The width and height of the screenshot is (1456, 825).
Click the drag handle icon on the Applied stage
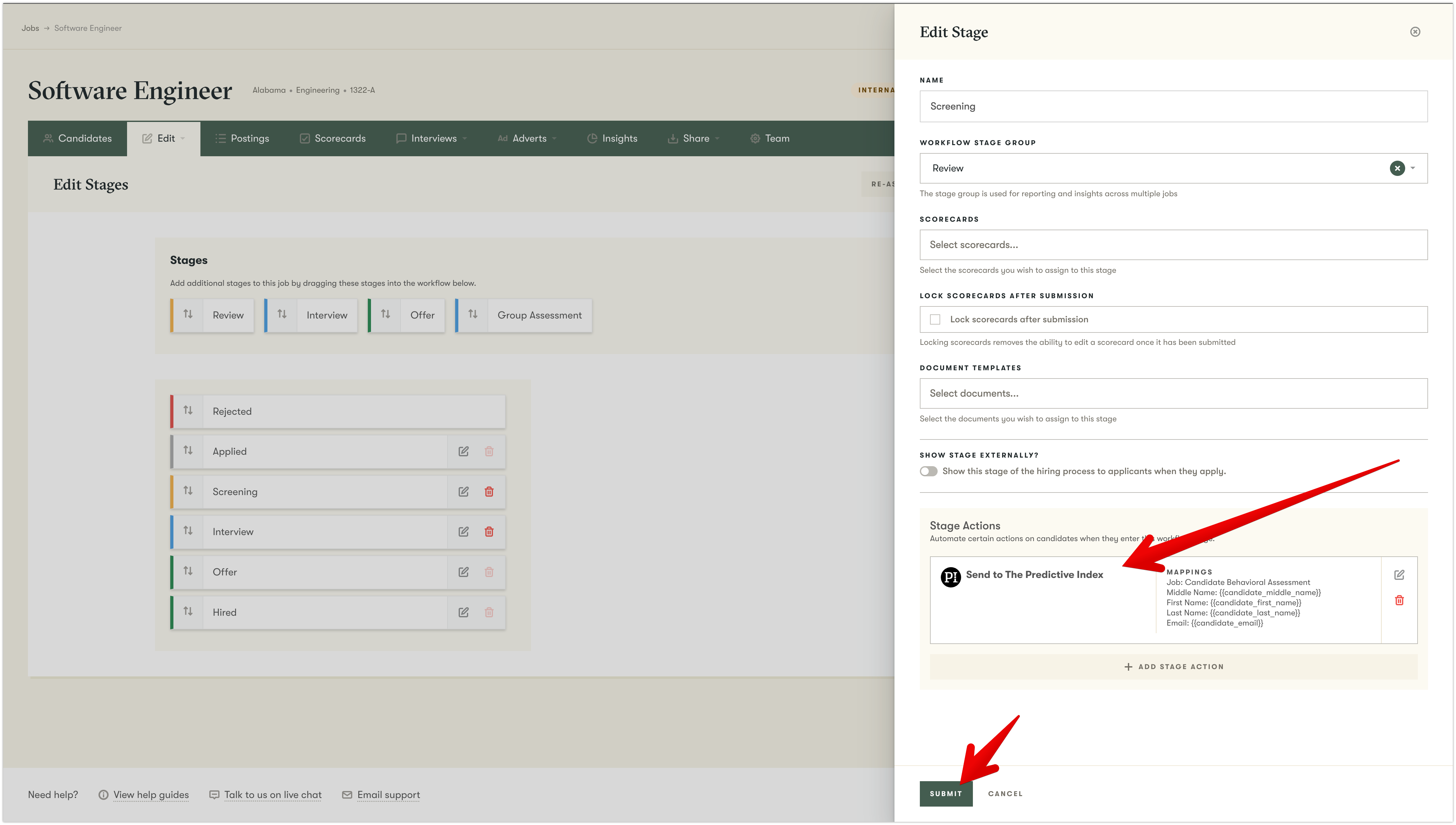(x=188, y=451)
